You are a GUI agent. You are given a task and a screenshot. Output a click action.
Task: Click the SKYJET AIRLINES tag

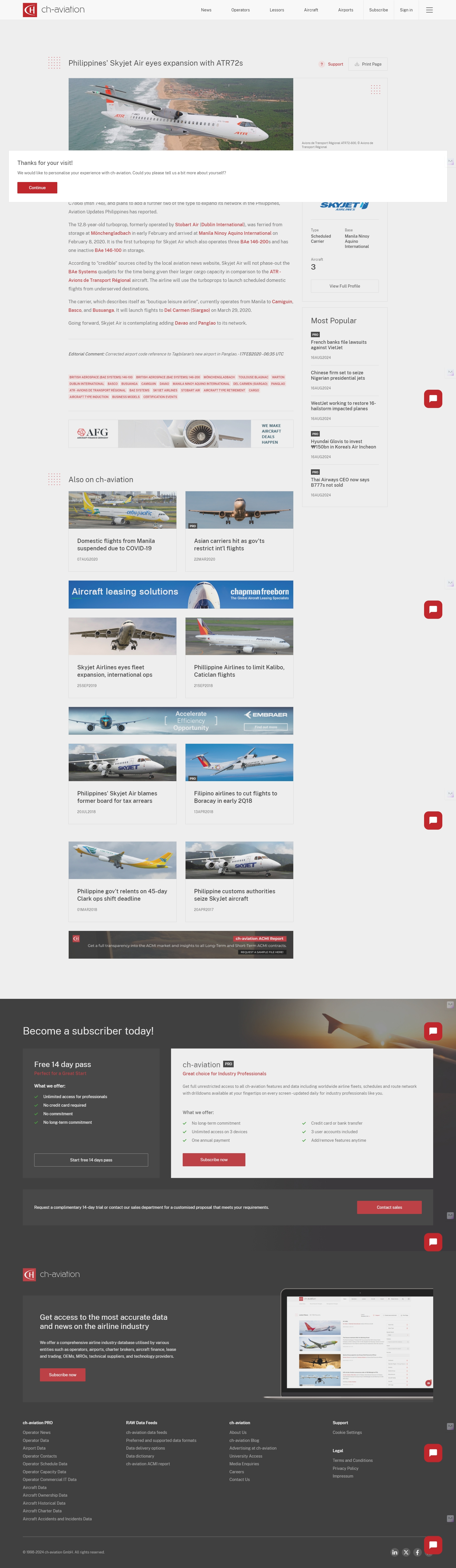[165, 390]
